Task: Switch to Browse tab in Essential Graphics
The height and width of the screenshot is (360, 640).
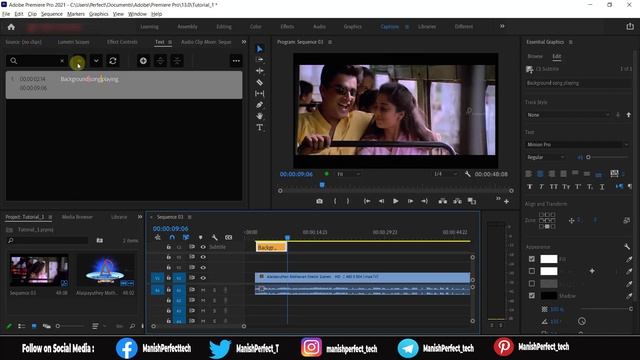Action: pos(535,56)
